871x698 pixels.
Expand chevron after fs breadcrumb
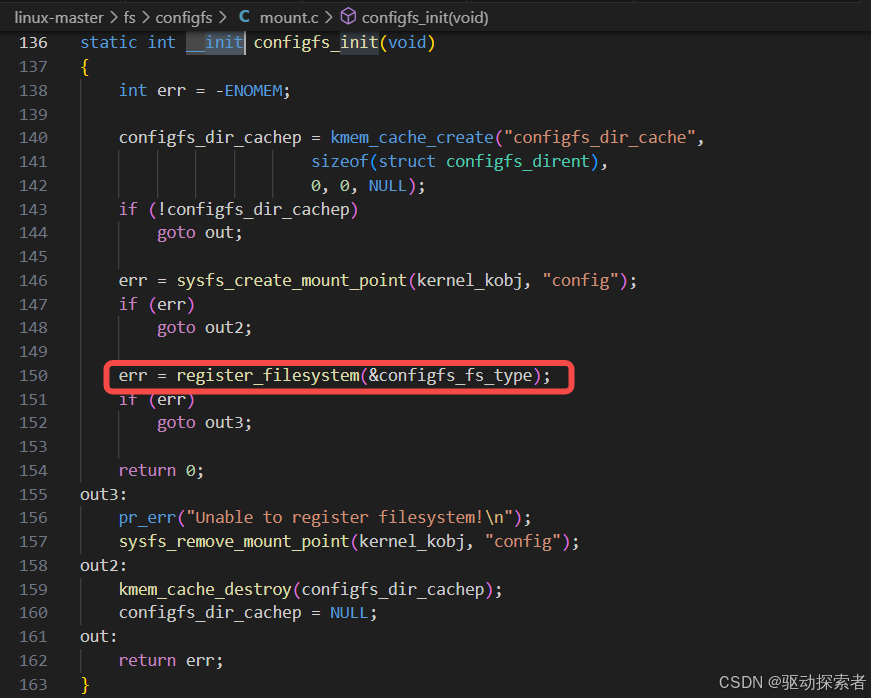click(x=146, y=18)
